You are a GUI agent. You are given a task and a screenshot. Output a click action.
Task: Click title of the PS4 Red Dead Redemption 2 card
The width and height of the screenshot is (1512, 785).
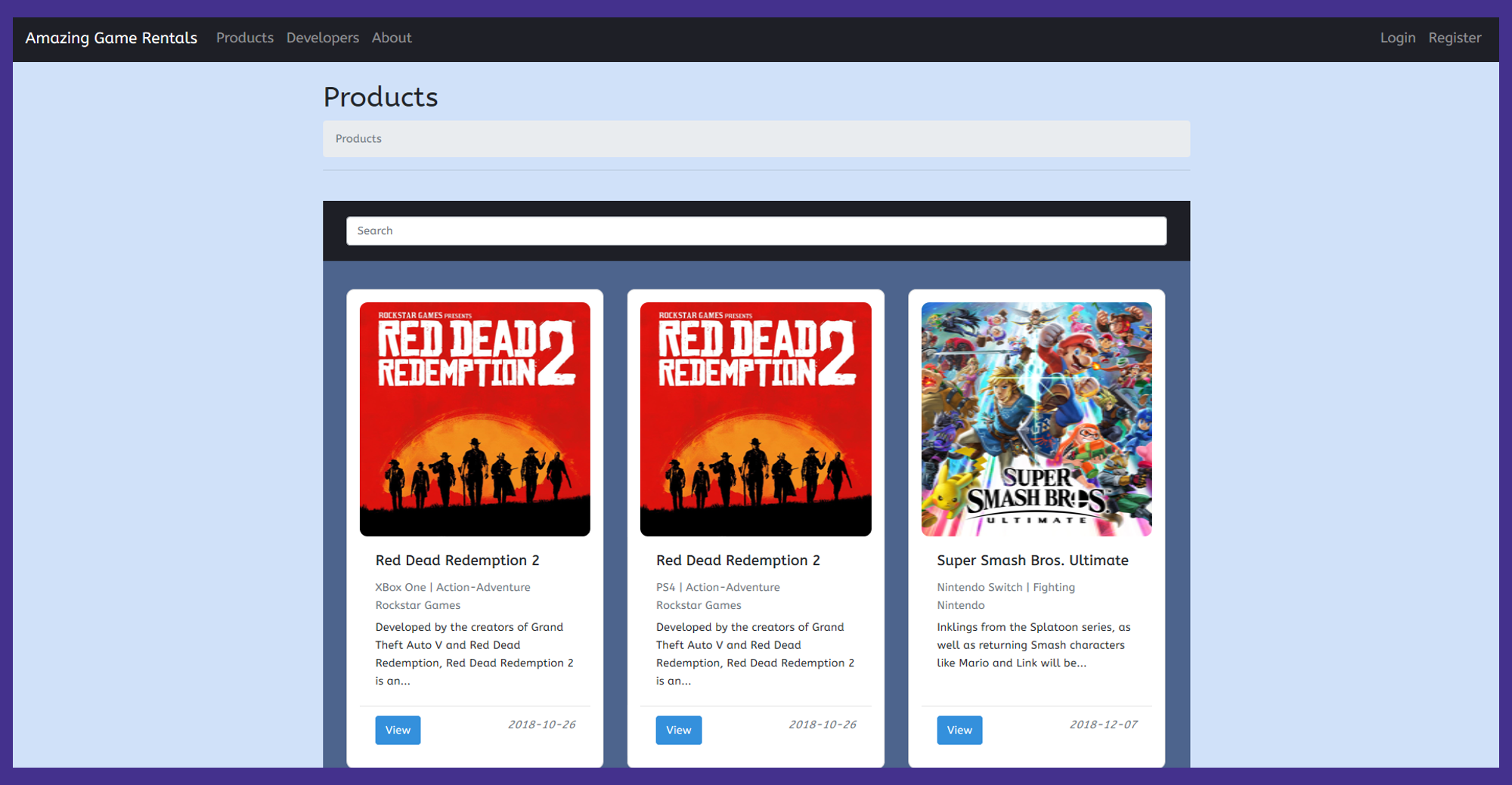tap(738, 561)
